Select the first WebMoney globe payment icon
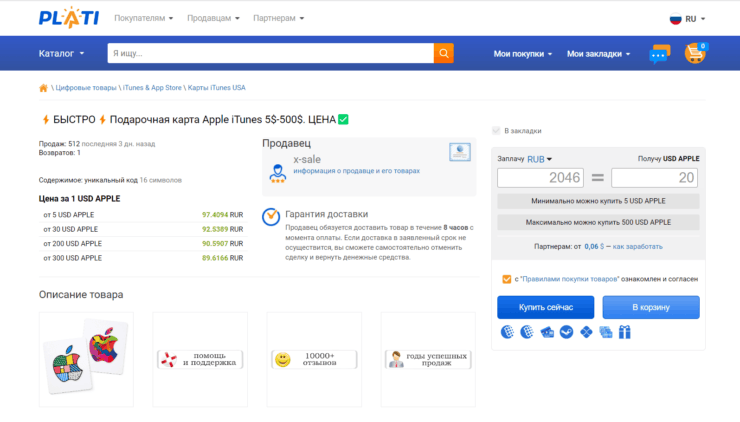The image size is (740, 422). [x=507, y=332]
